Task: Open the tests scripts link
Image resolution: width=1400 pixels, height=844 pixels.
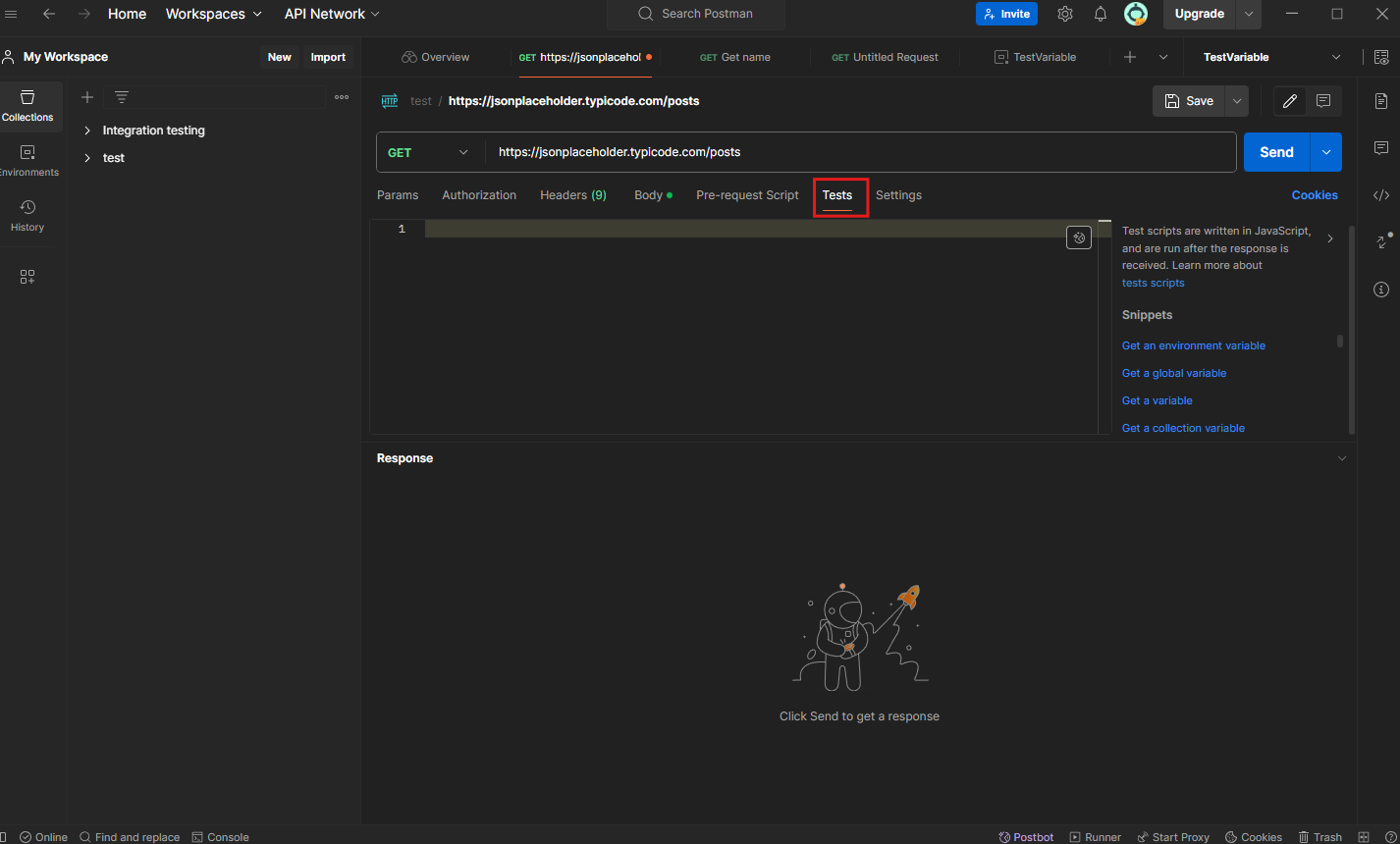Action: click(1154, 283)
